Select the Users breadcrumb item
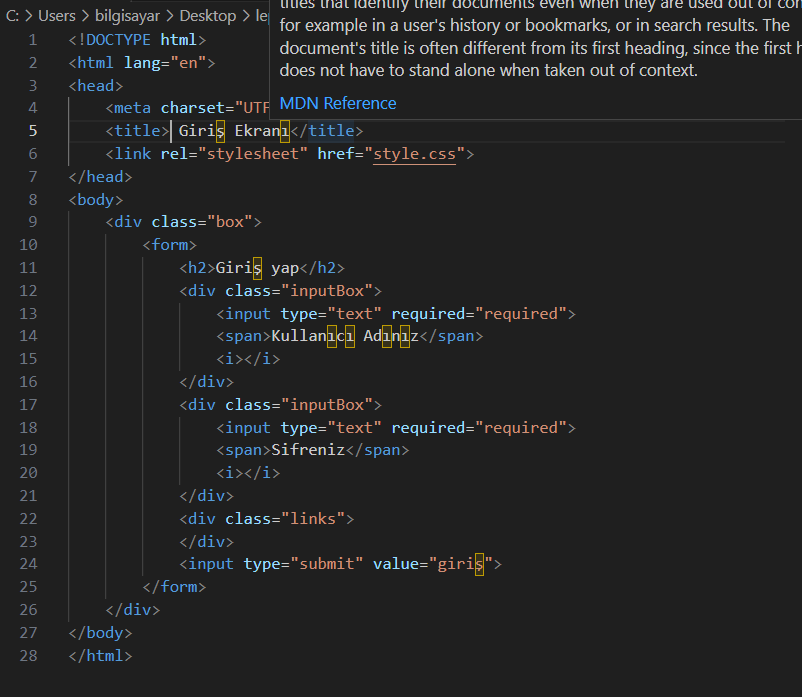The image size is (802, 697). (56, 15)
